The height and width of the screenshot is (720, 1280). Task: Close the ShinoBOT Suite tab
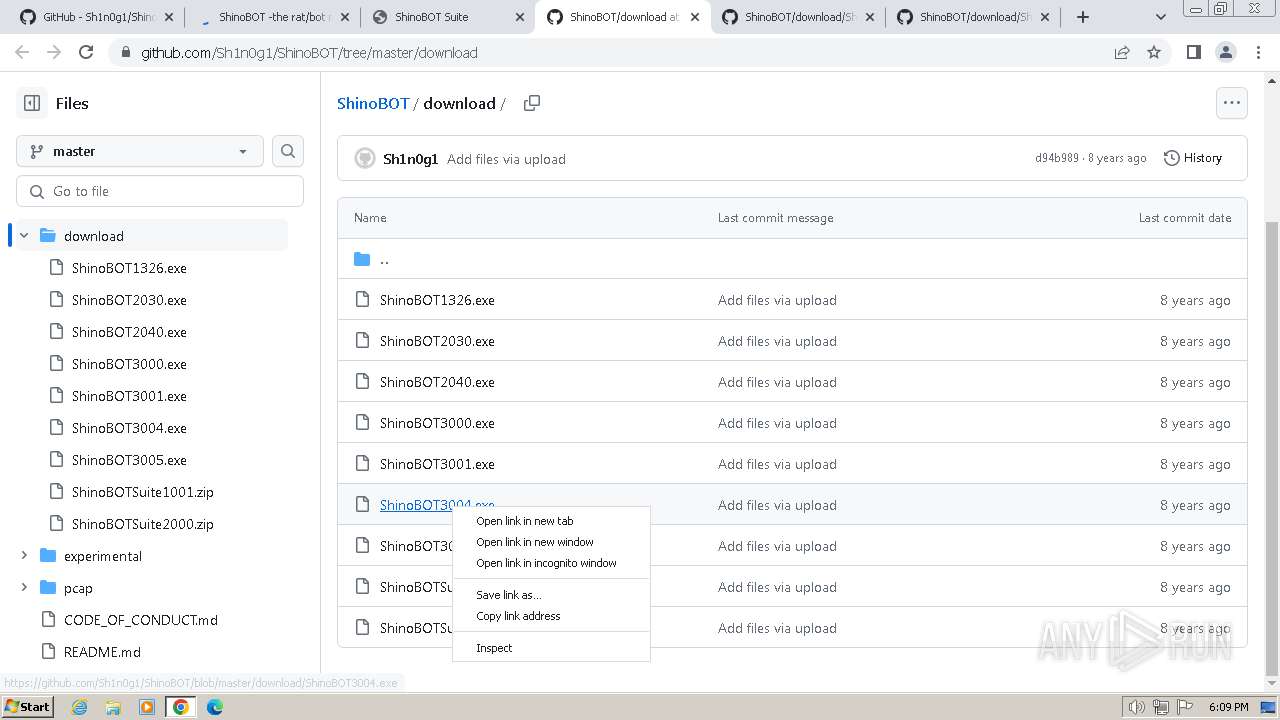tap(520, 17)
